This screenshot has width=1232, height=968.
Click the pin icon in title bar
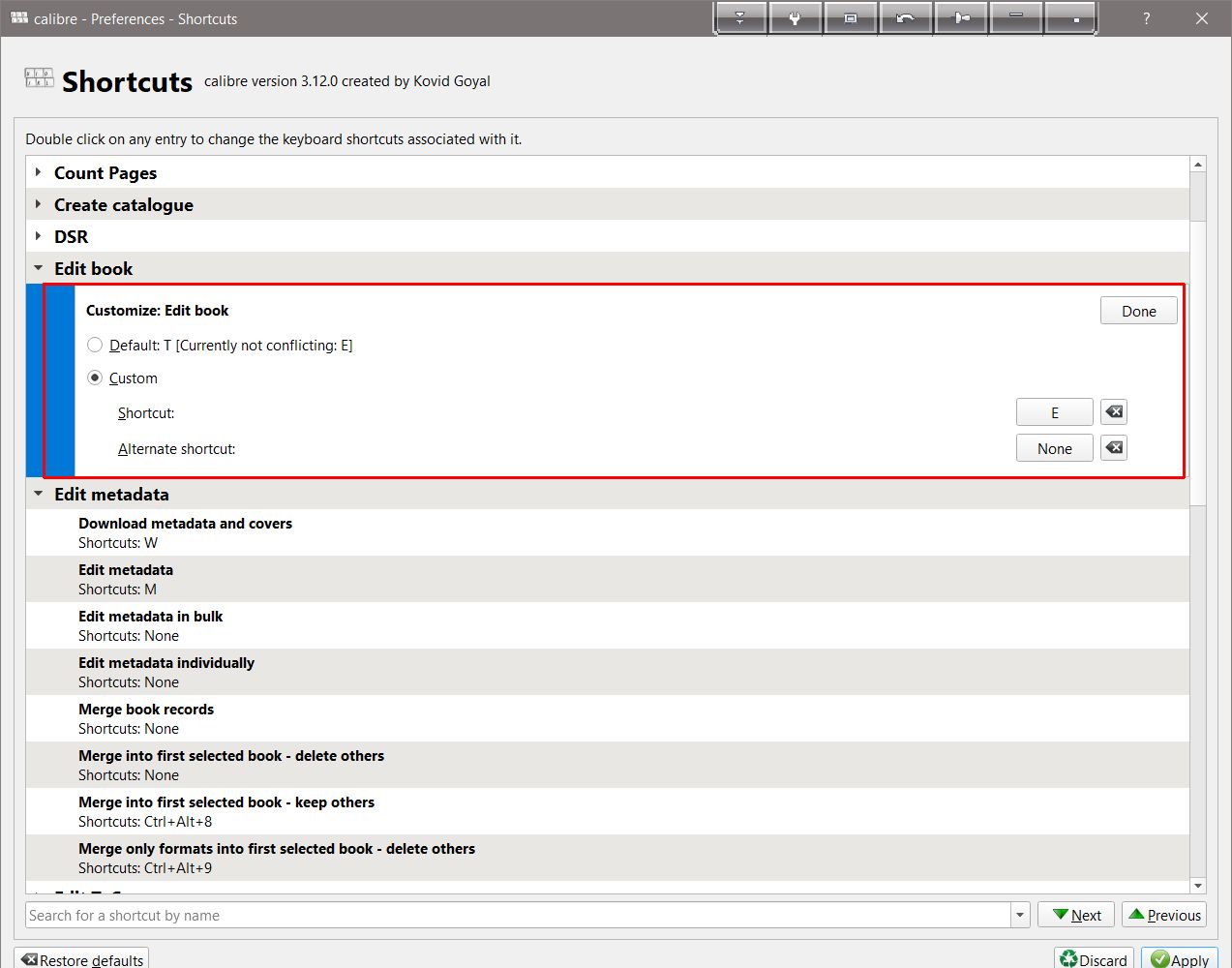coord(961,18)
